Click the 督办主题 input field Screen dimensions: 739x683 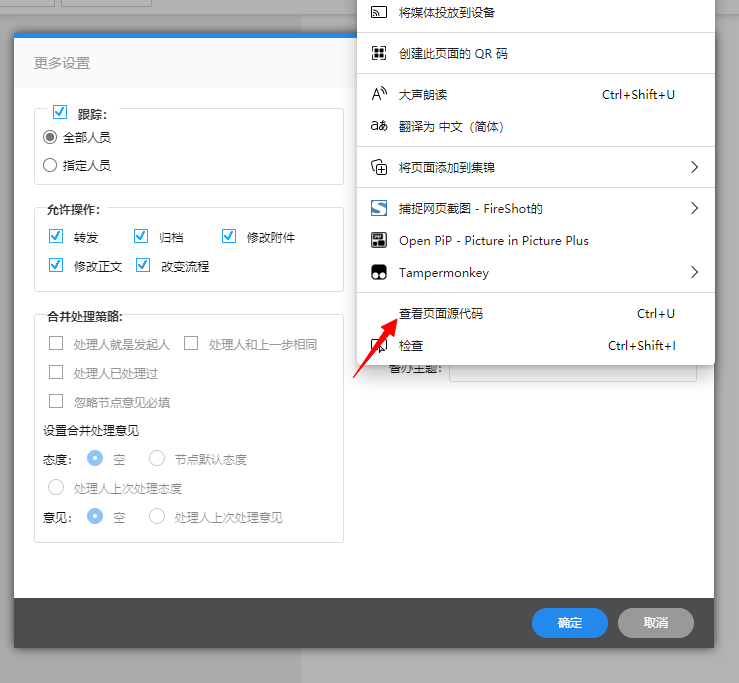[x=573, y=373]
